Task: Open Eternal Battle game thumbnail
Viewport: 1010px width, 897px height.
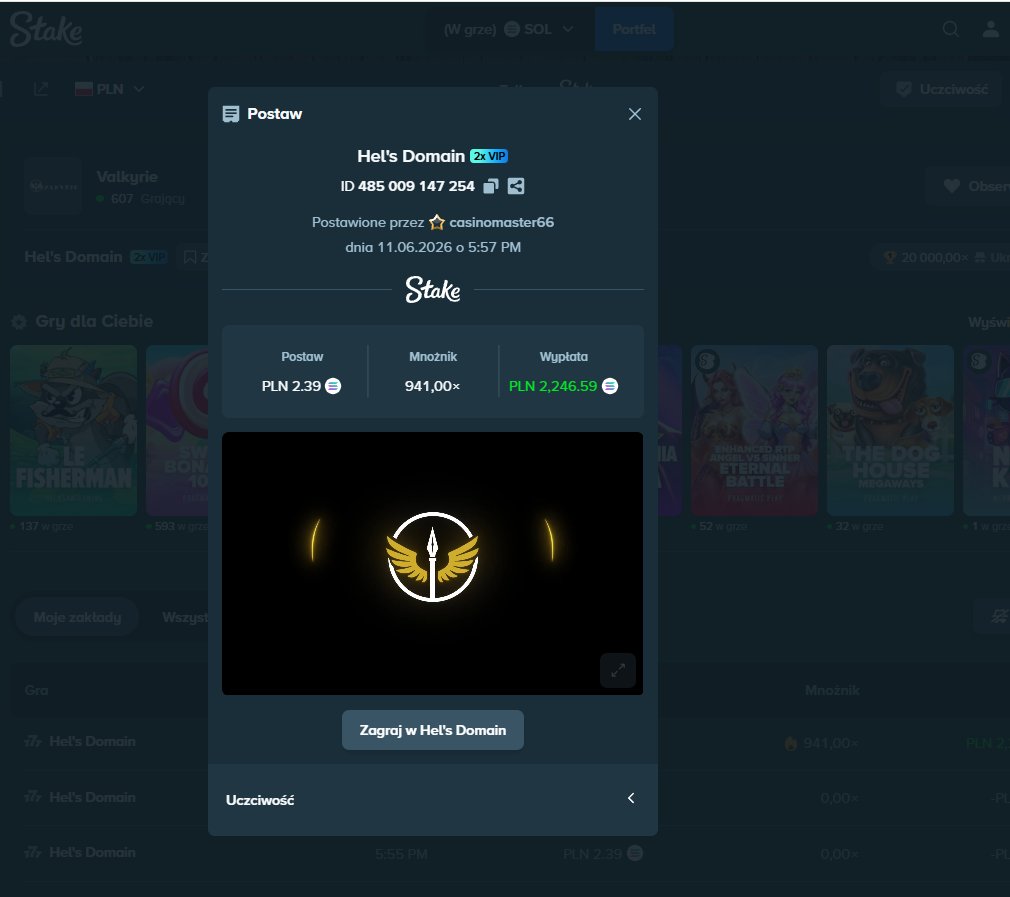Action: pyautogui.click(x=754, y=430)
